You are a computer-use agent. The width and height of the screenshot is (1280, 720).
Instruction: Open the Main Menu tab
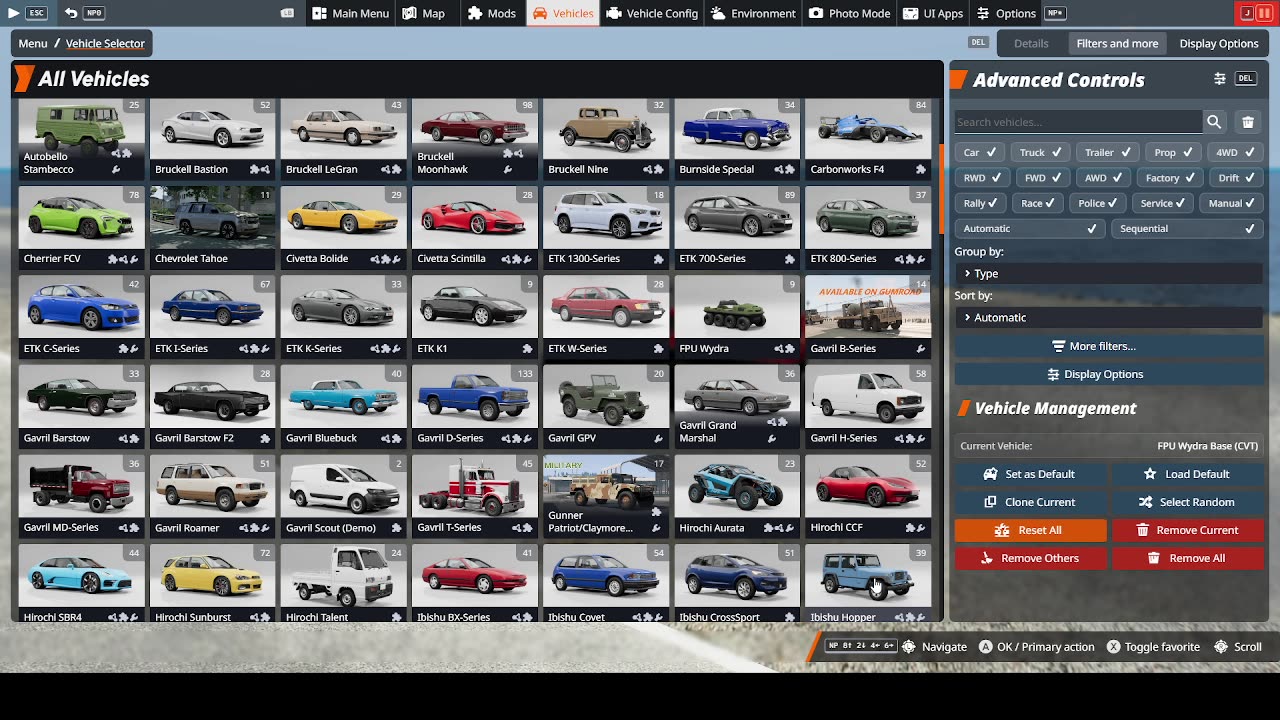click(350, 13)
